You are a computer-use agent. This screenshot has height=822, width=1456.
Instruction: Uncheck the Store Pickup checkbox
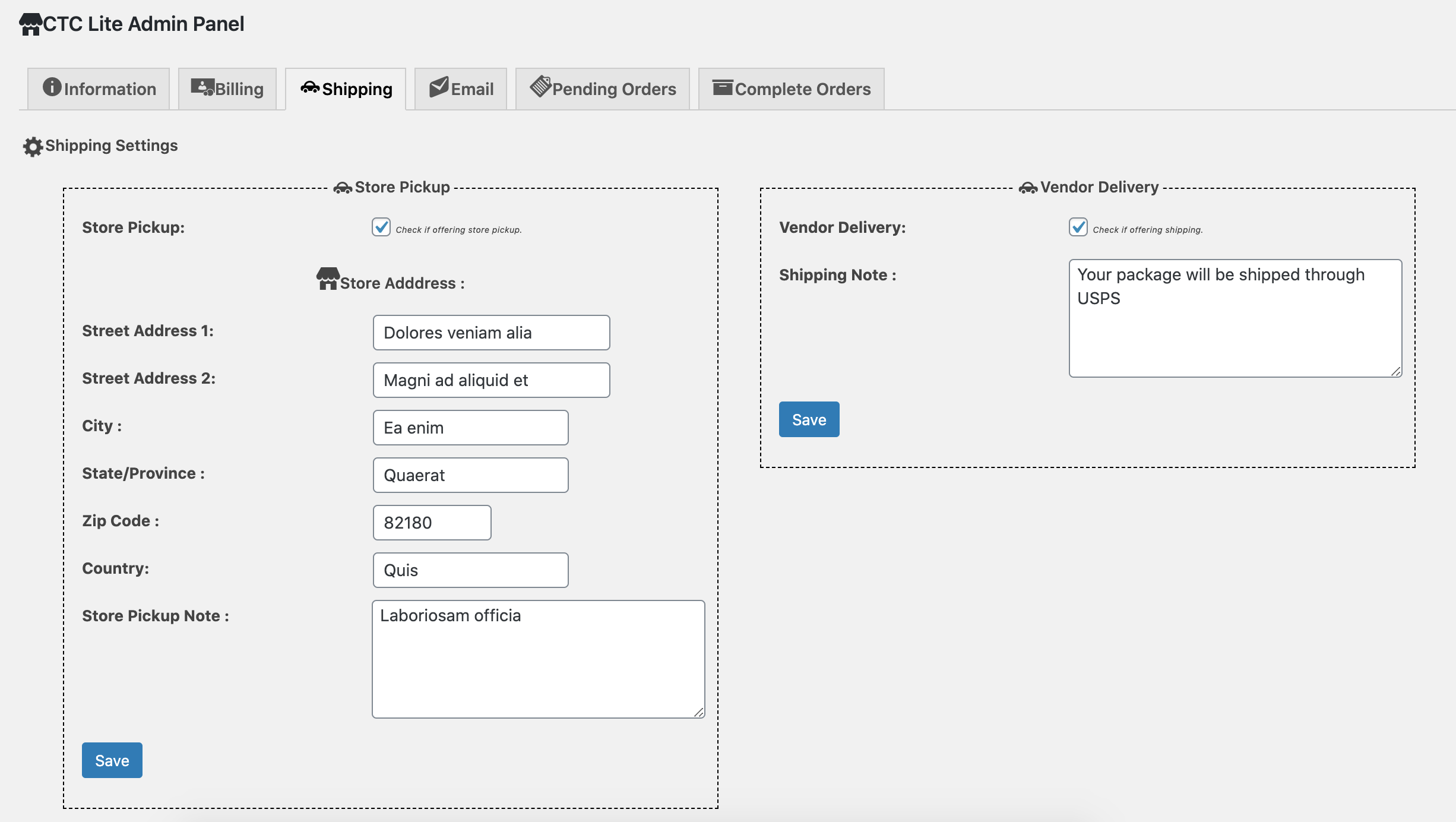coord(381,227)
